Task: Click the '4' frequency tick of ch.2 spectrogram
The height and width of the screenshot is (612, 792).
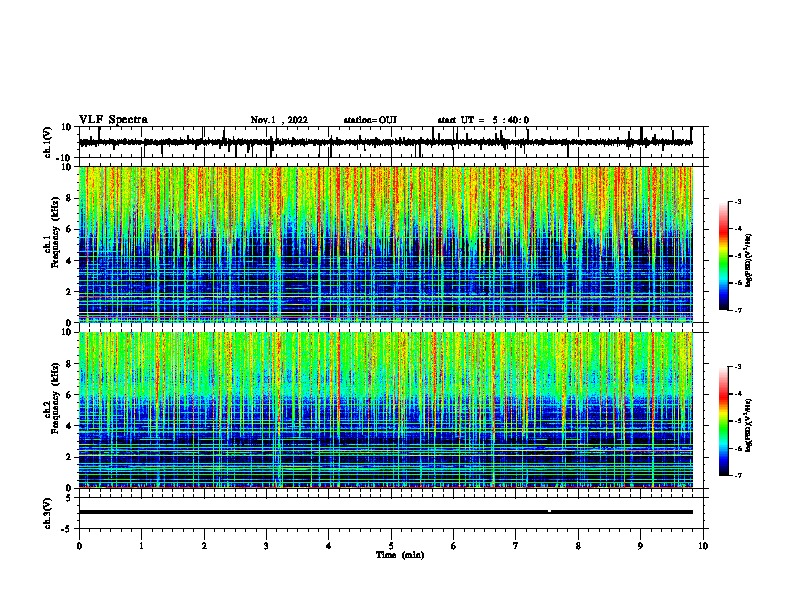Action: click(69, 426)
